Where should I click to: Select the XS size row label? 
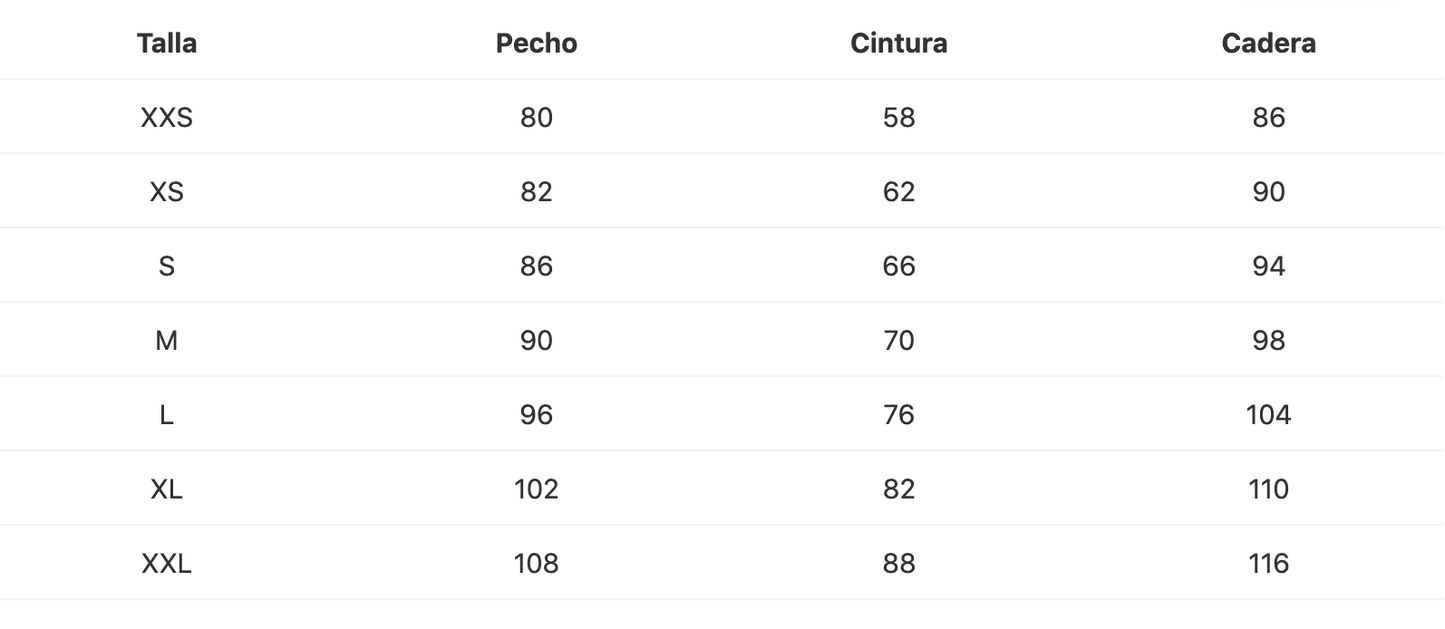[x=167, y=192]
